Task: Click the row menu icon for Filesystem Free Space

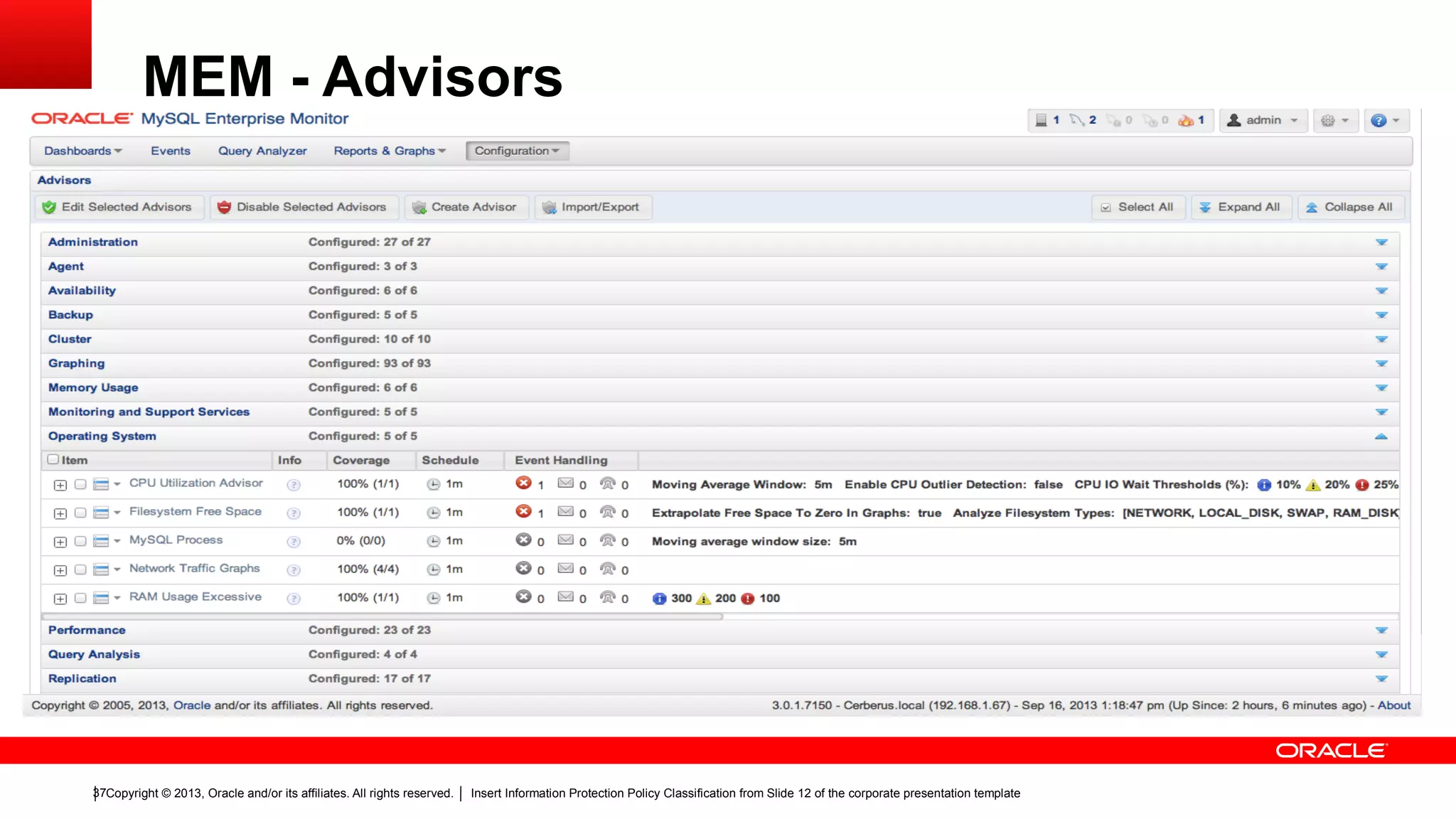Action: coord(101,513)
